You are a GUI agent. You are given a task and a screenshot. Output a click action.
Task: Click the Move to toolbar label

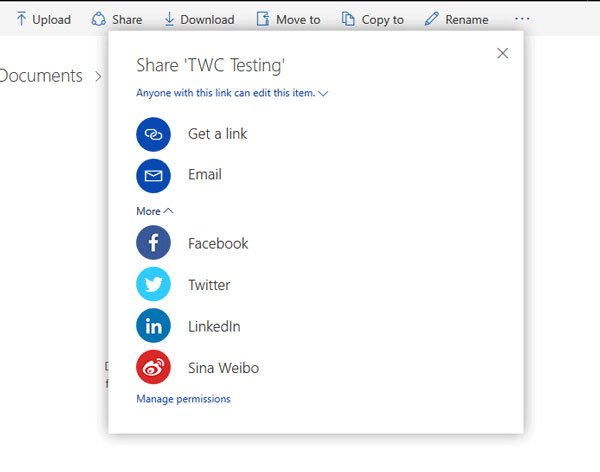pyautogui.click(x=298, y=20)
